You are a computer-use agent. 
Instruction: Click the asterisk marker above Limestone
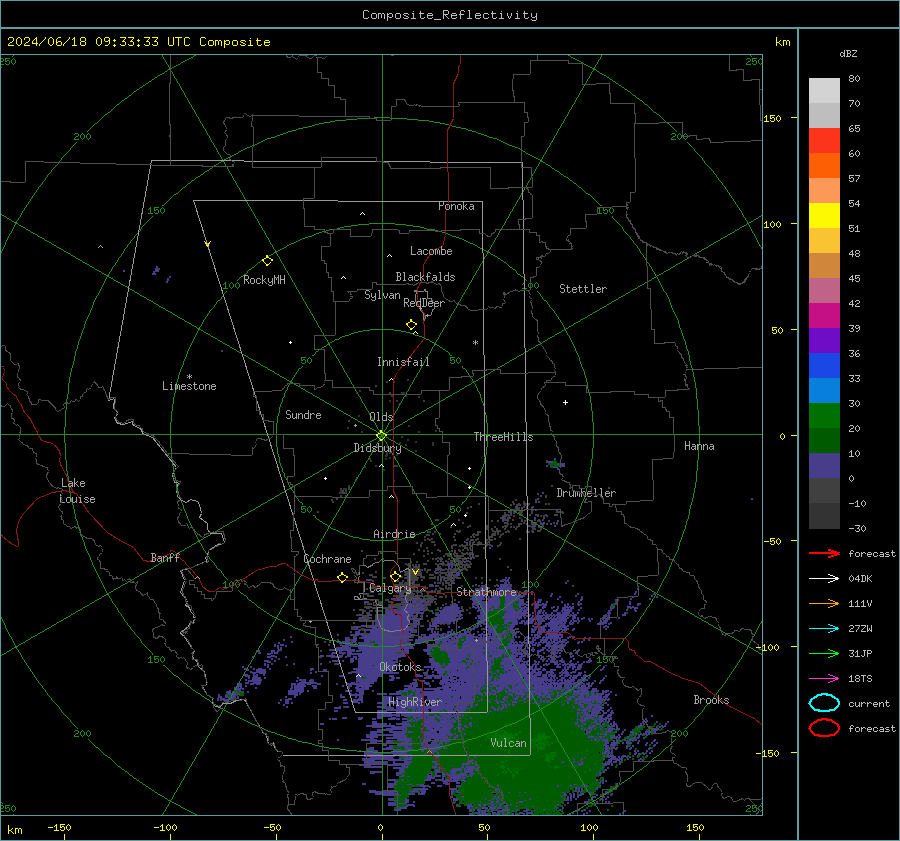(x=189, y=377)
